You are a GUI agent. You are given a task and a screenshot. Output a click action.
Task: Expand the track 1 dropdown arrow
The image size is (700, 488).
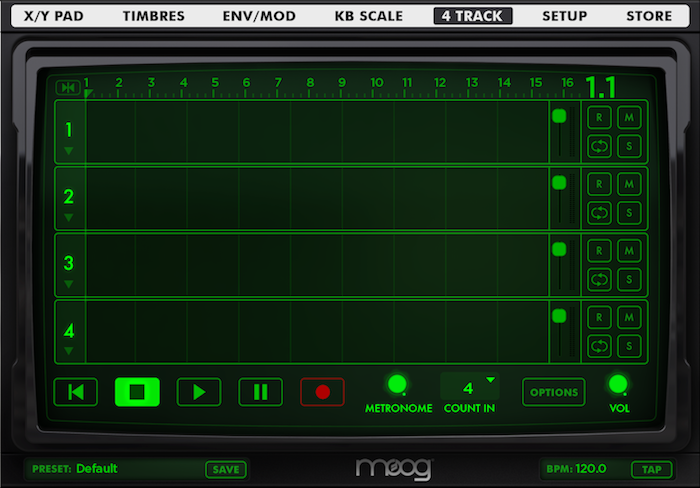point(68,151)
